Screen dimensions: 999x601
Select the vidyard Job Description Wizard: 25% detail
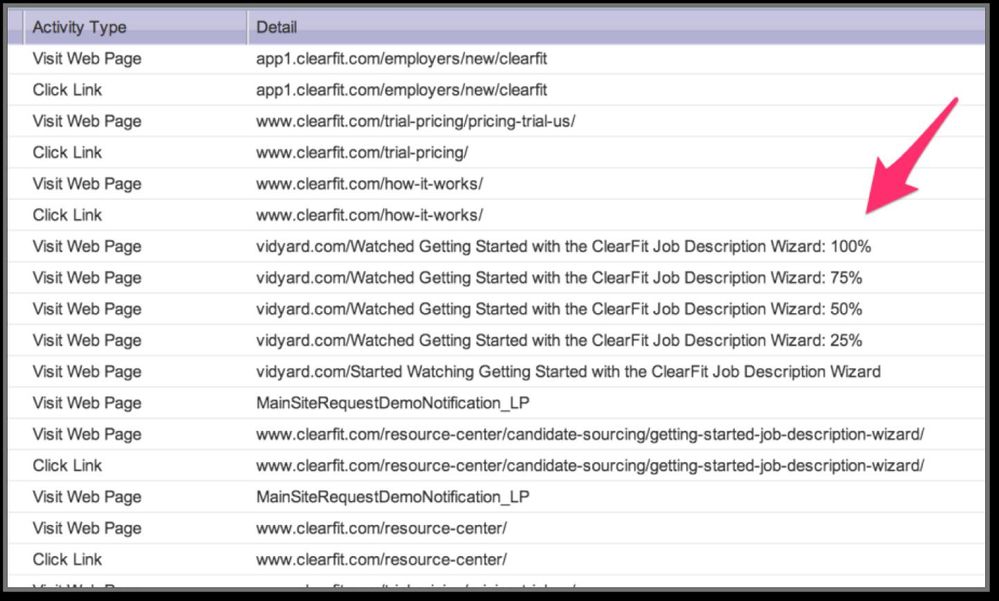point(559,340)
